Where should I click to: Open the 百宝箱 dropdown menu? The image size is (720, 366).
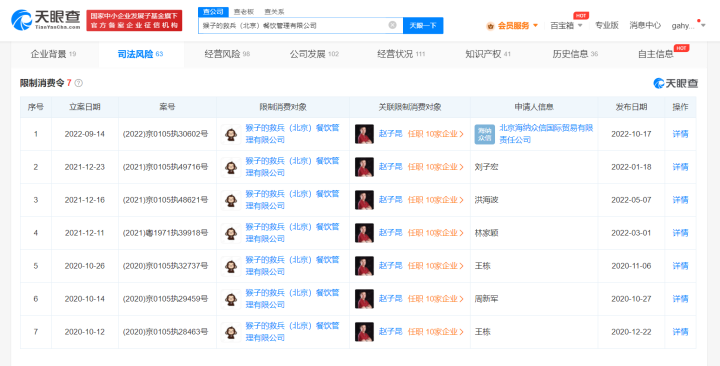566,26
